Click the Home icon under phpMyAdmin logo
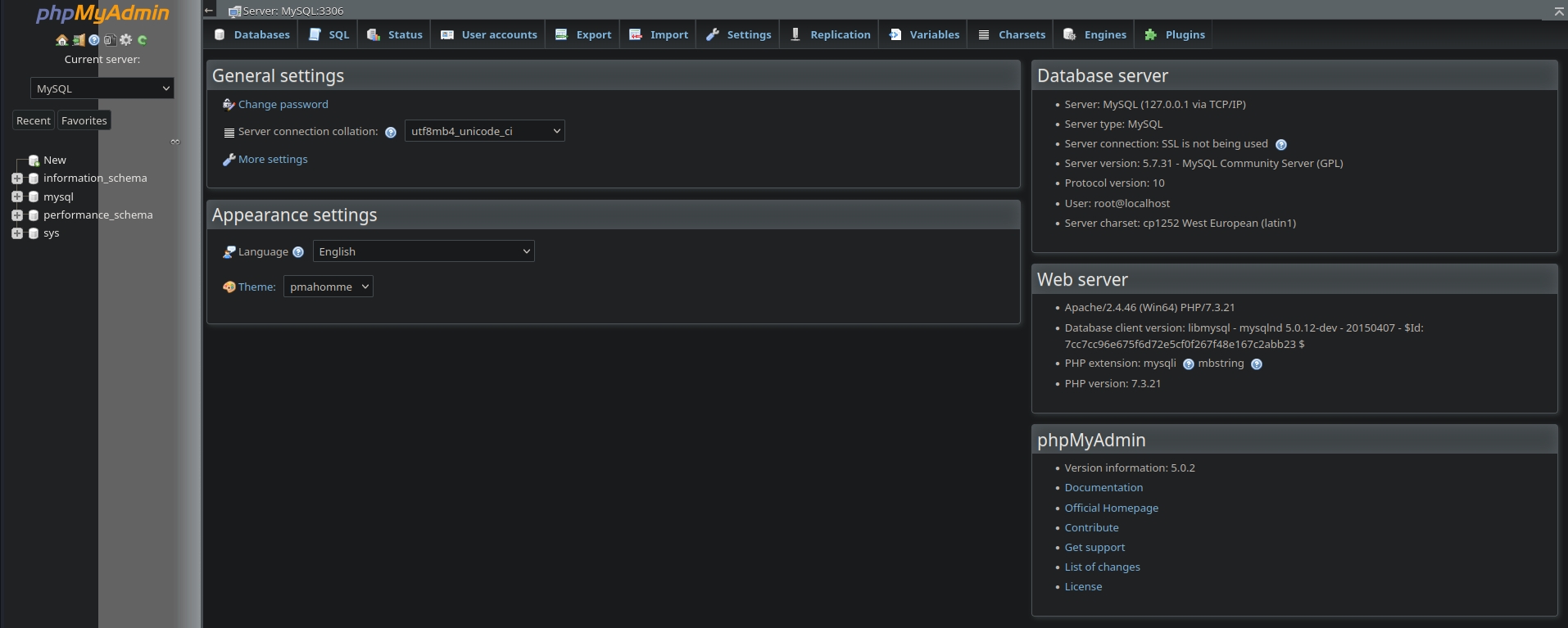The height and width of the screenshot is (628, 1568). [x=61, y=40]
